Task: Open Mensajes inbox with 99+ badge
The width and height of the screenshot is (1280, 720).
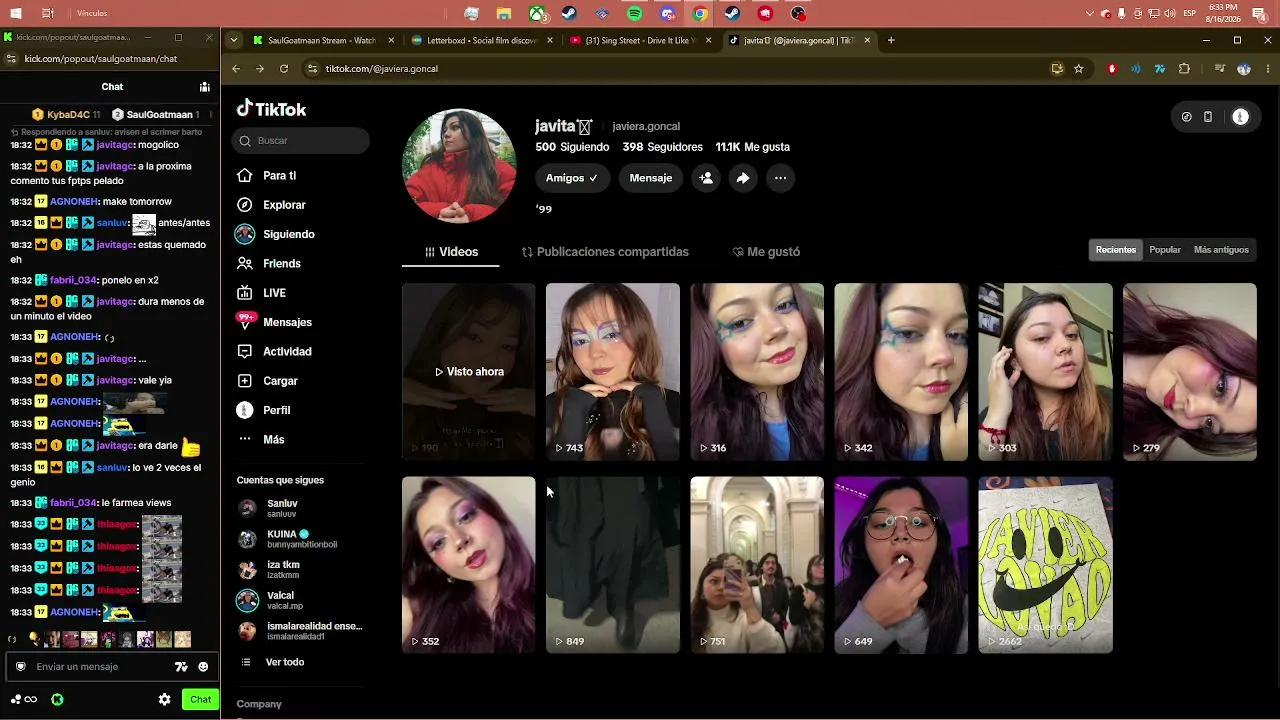Action: tap(274, 322)
